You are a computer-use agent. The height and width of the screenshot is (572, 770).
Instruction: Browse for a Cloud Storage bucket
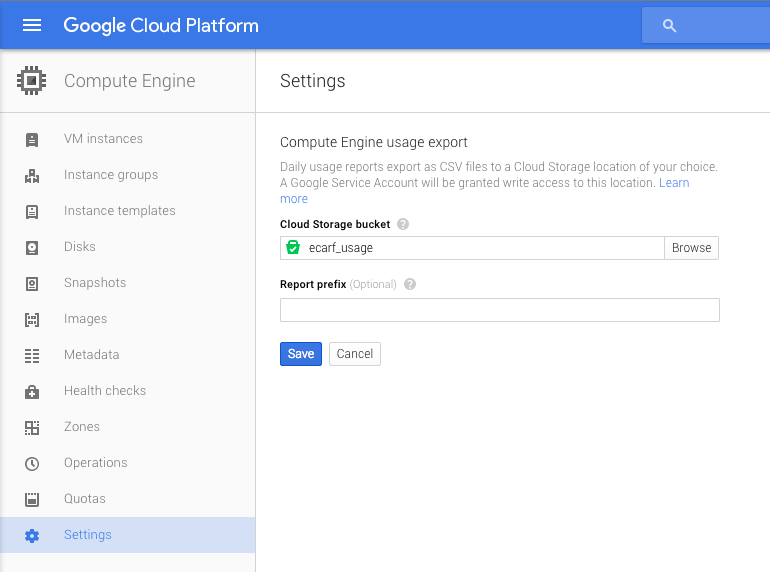pos(691,248)
